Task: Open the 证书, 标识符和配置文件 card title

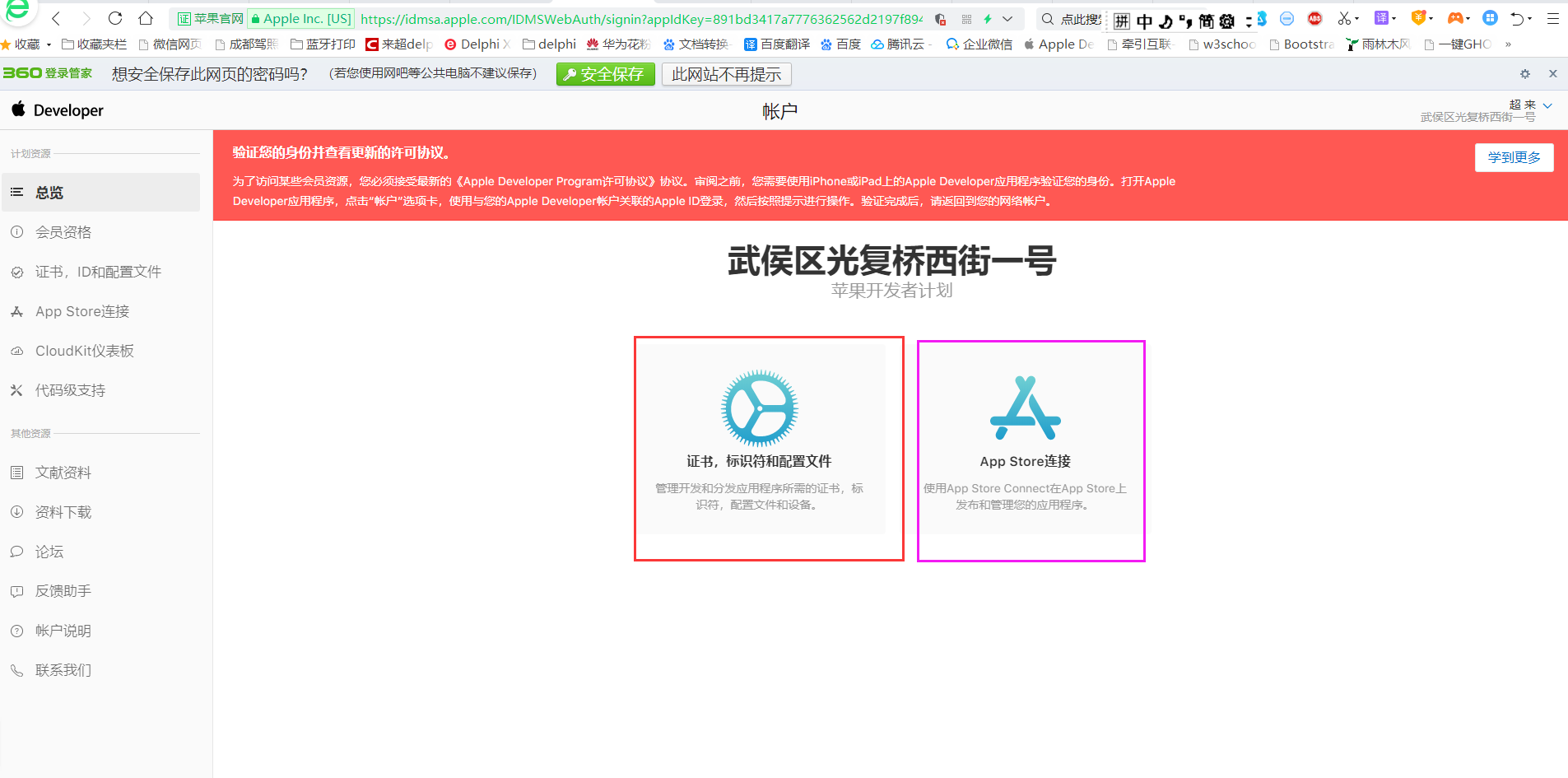Action: click(759, 461)
